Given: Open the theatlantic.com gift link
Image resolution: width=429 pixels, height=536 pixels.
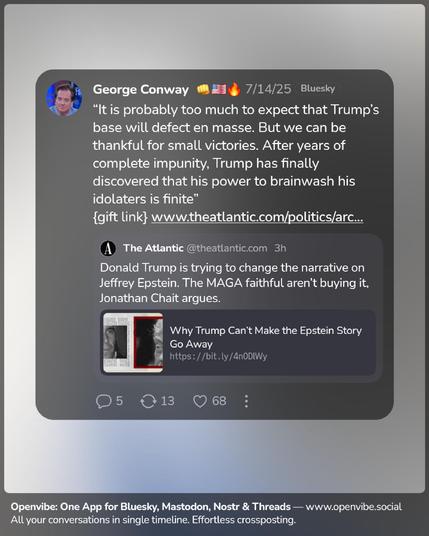Looking at the screenshot, I should click(257, 217).
